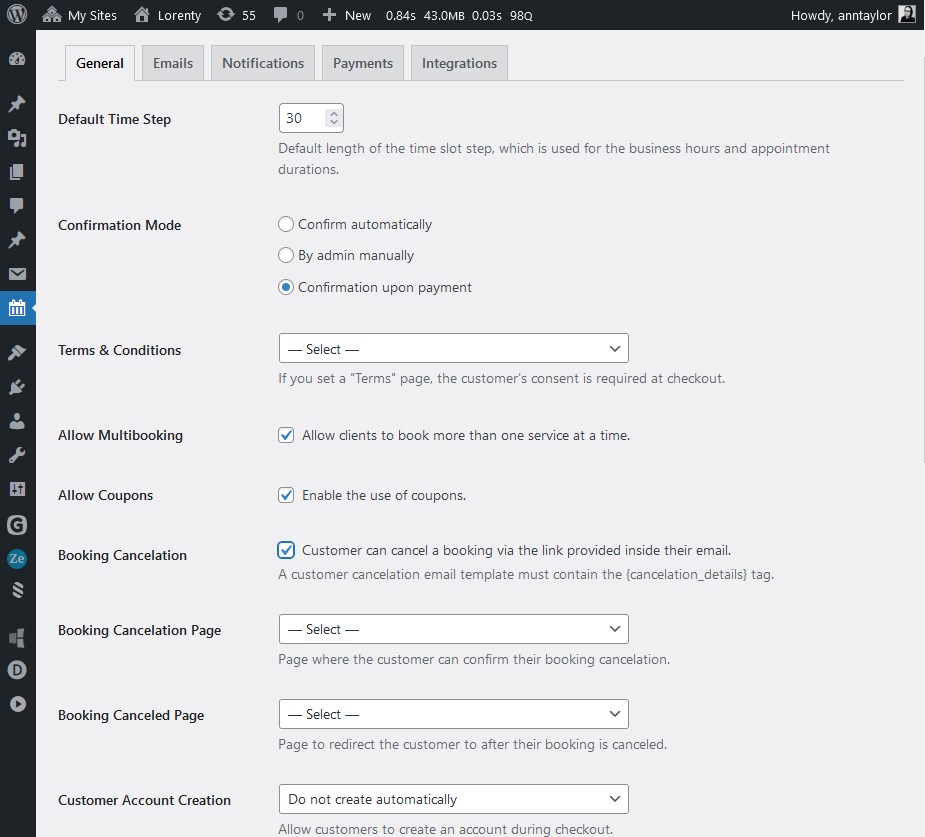Click the 0.03s database time stat
925x837 pixels.
[x=487, y=15]
